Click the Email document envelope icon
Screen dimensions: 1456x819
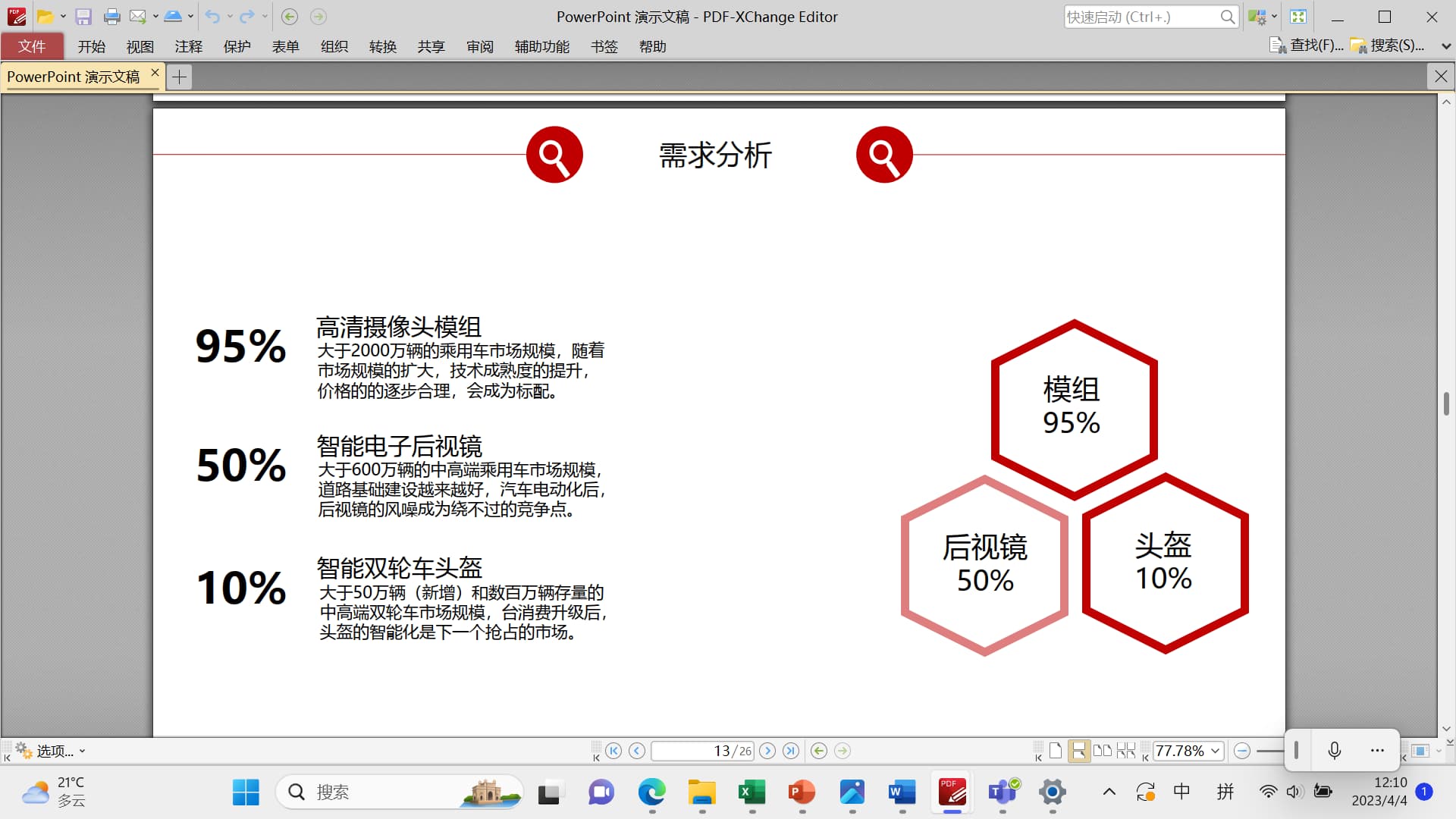pos(137,17)
